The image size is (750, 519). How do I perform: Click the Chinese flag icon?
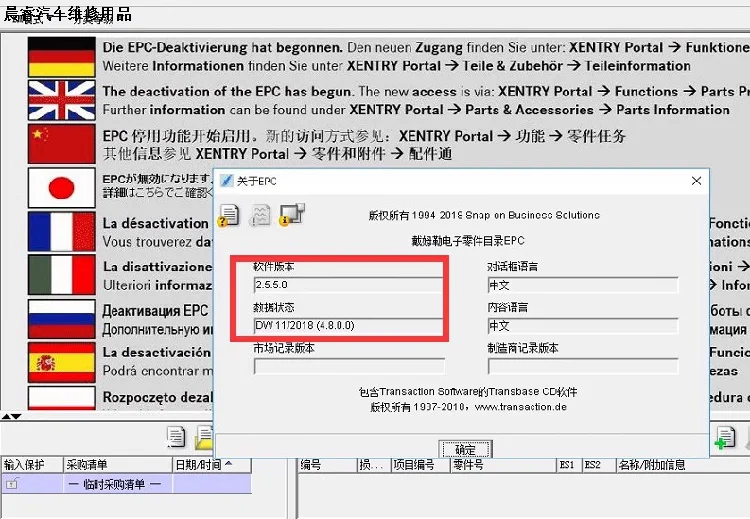click(62, 144)
